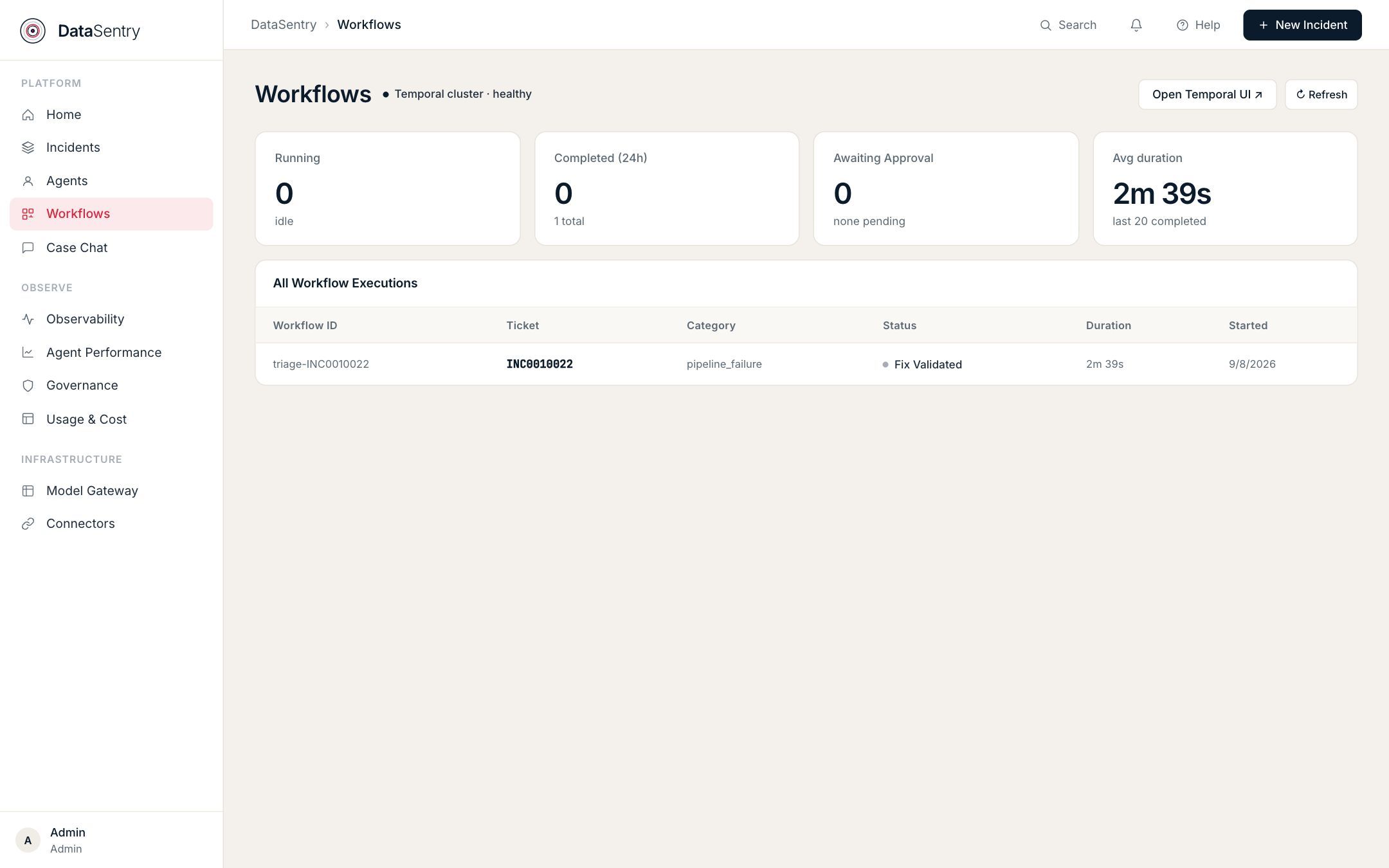The width and height of the screenshot is (1389, 868).
Task: Select Workflows in sidebar
Action: pos(111,214)
